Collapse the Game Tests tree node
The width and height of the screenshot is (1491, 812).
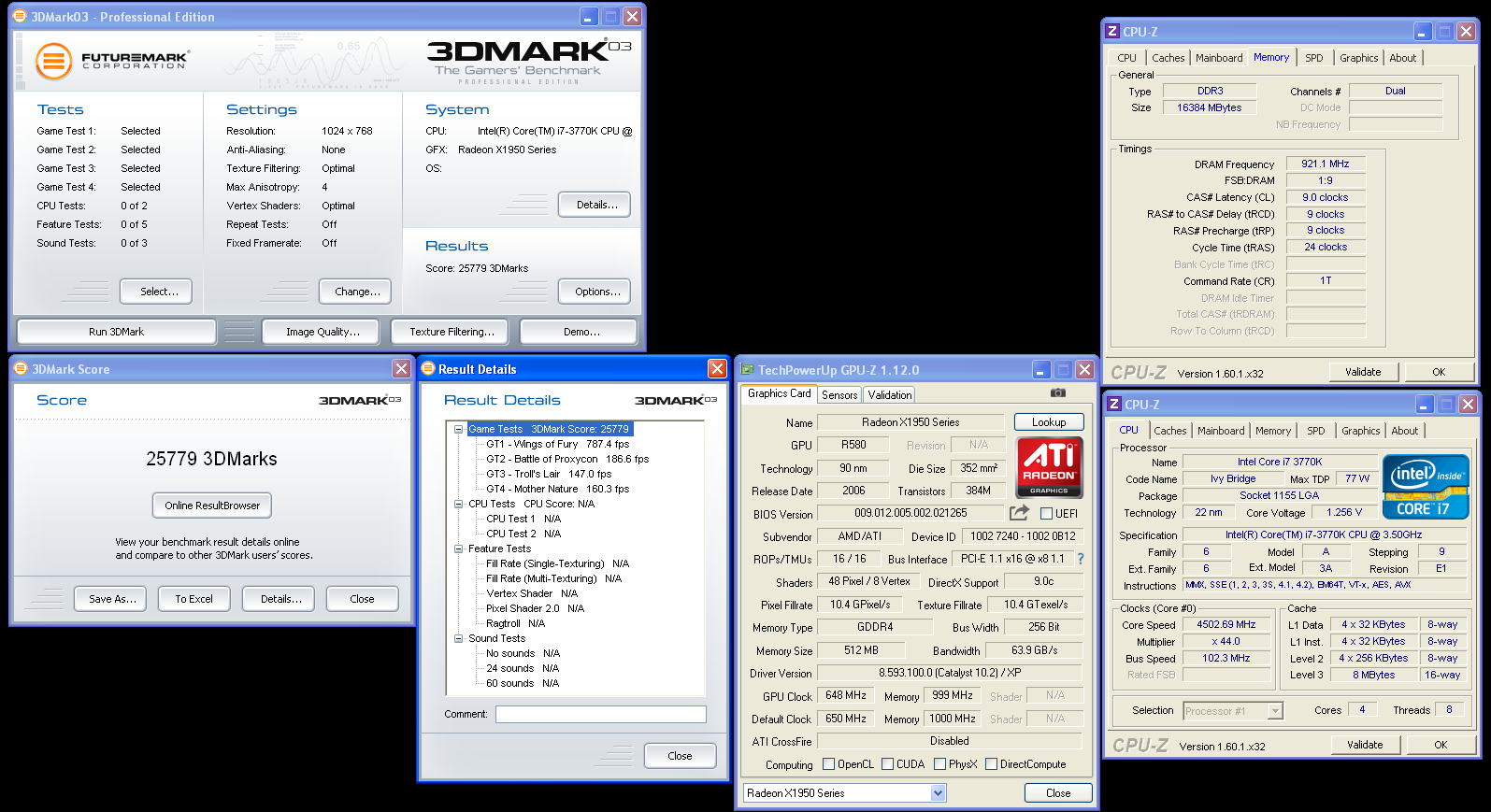coord(459,430)
